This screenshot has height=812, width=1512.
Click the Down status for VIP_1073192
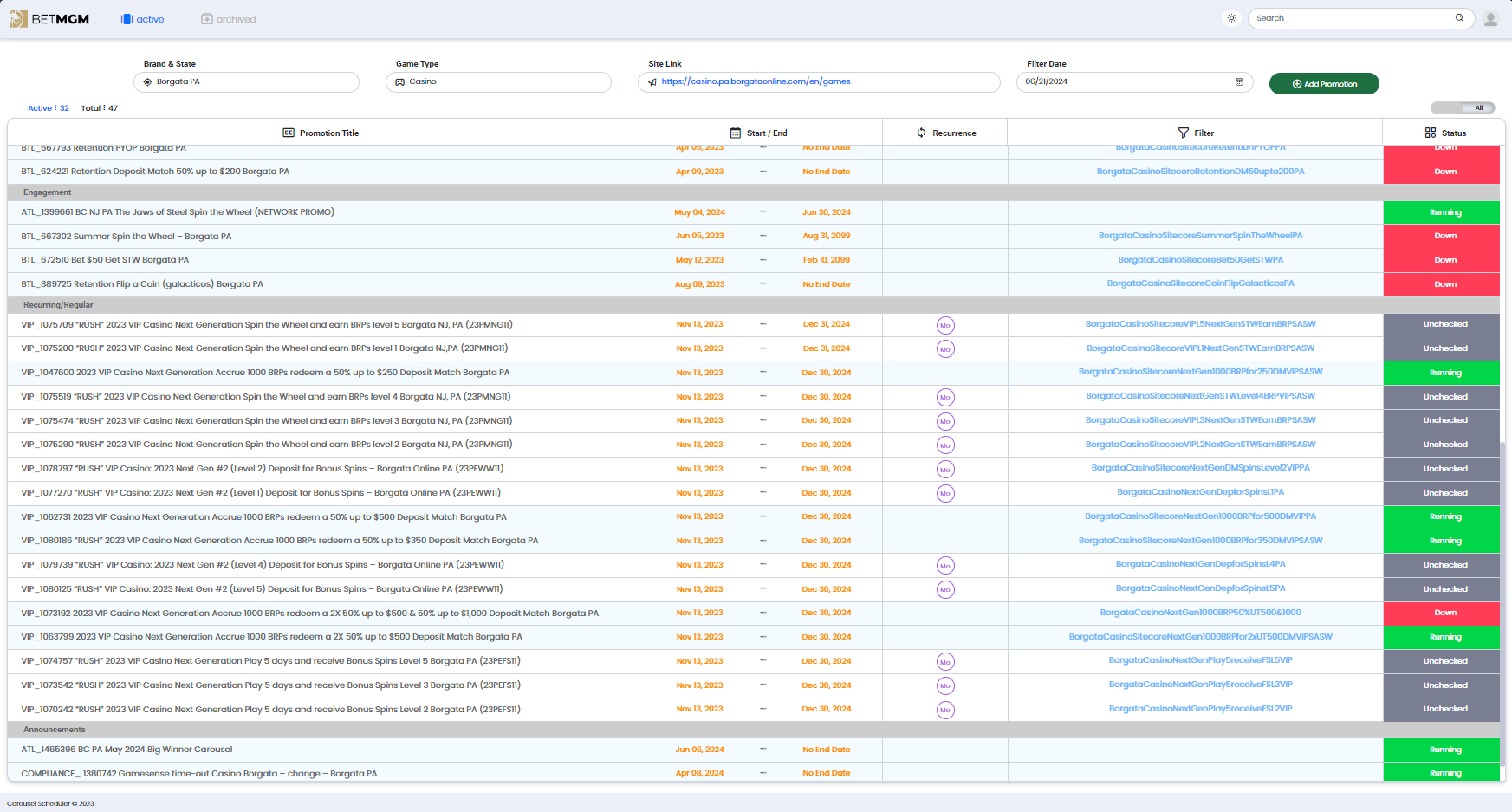1442,613
